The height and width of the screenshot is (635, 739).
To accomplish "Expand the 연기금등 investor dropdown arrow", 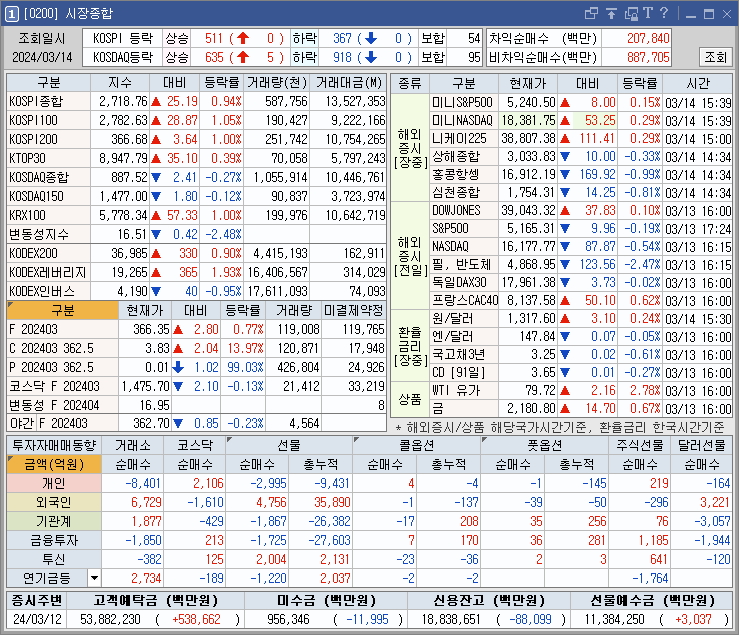I will point(94,578).
